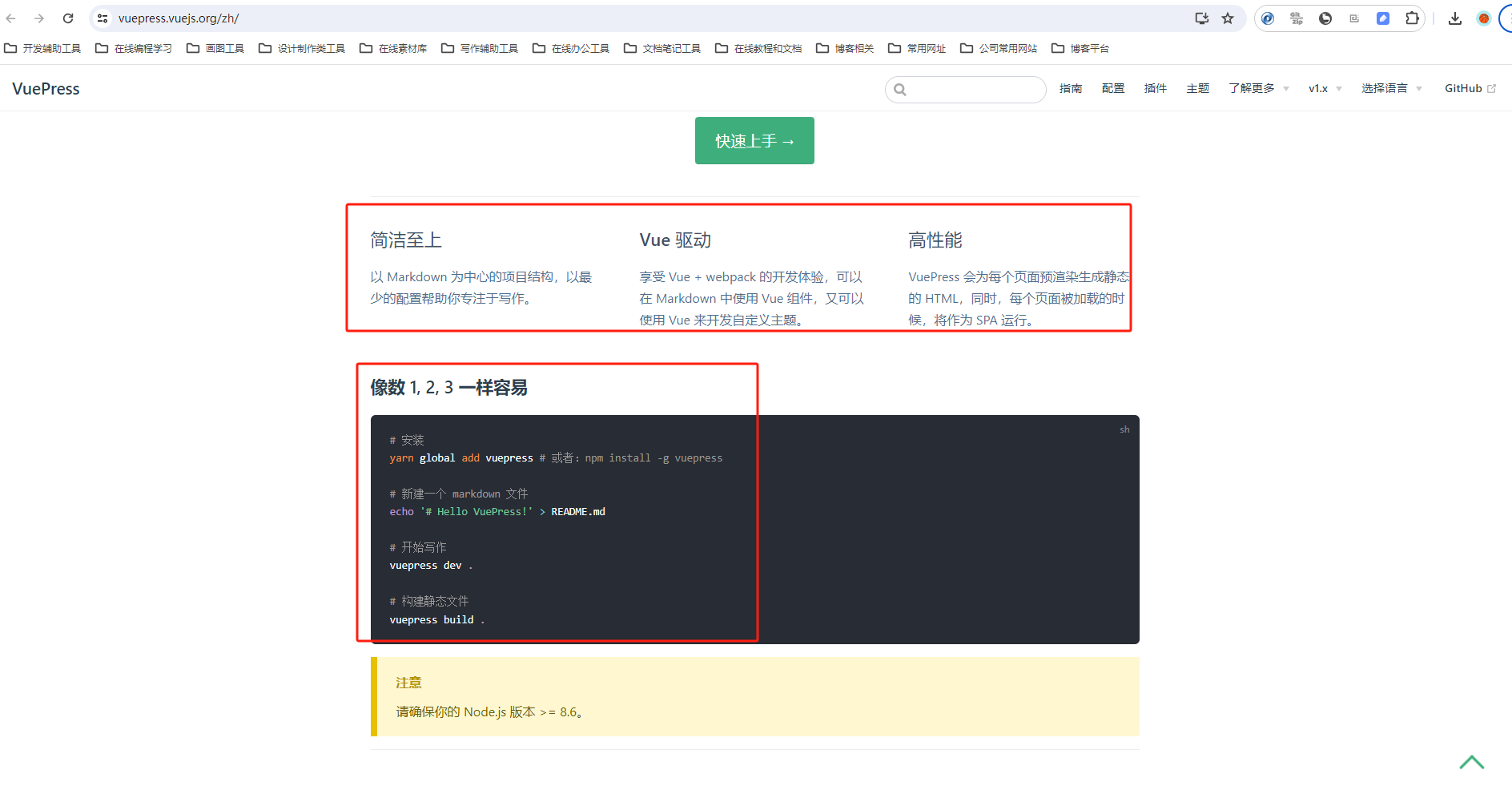Open the 配置 nav item

1113,88
